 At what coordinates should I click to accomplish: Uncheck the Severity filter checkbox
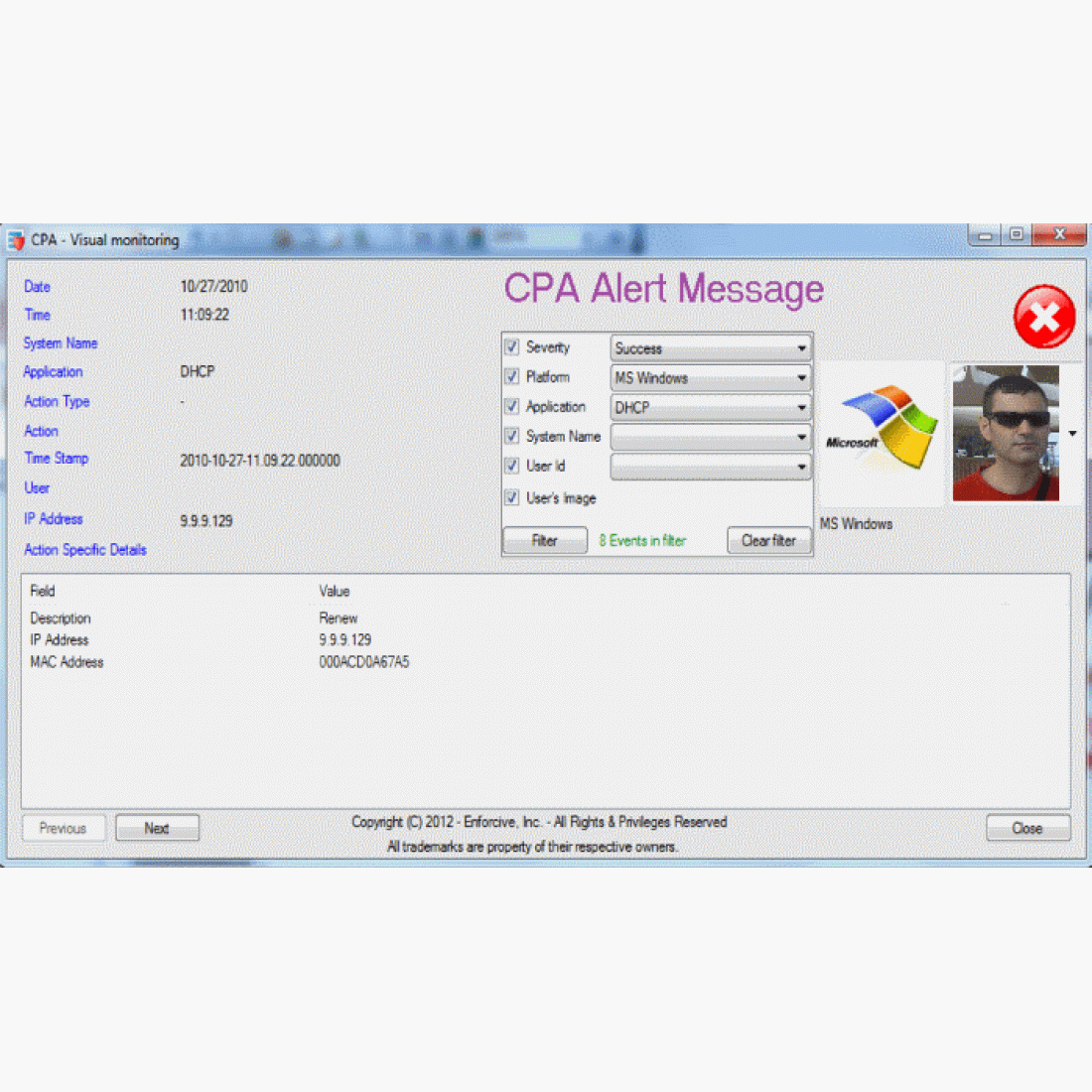coord(512,347)
